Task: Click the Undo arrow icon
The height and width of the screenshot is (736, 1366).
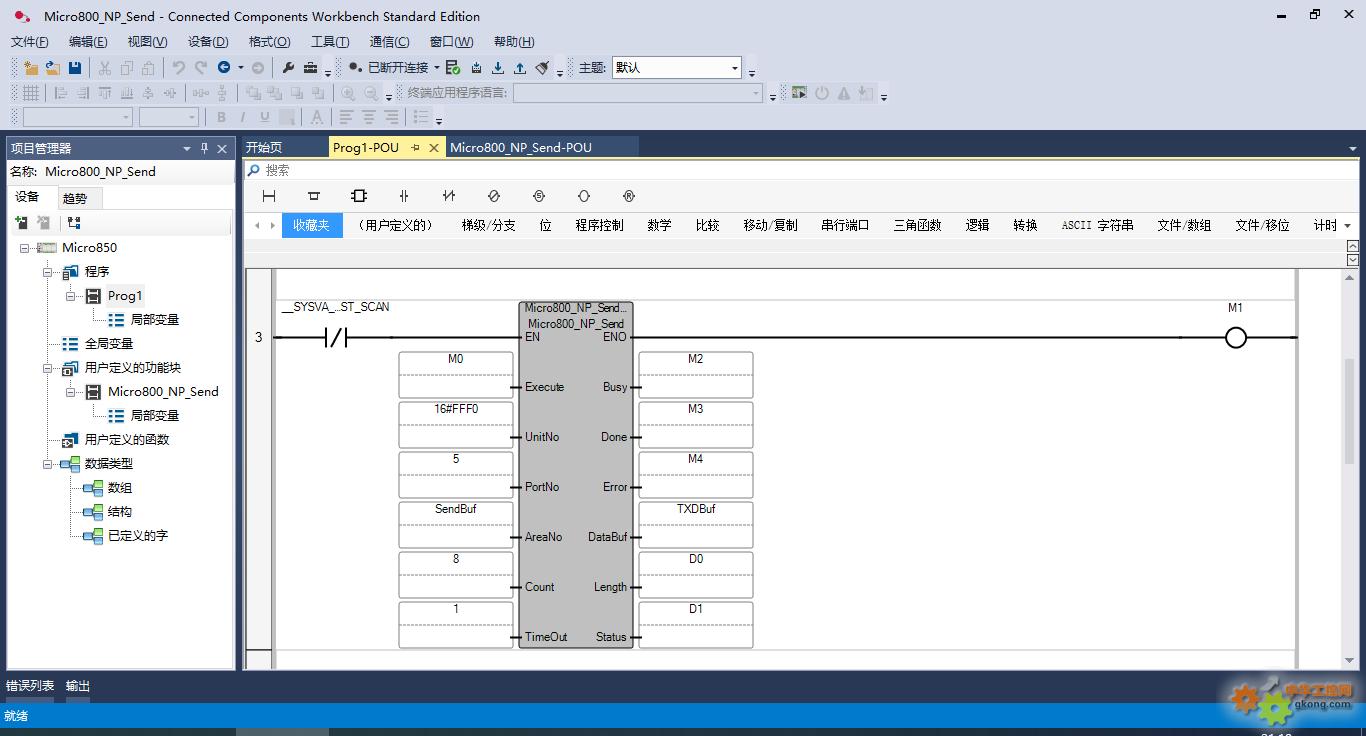Action: point(179,67)
